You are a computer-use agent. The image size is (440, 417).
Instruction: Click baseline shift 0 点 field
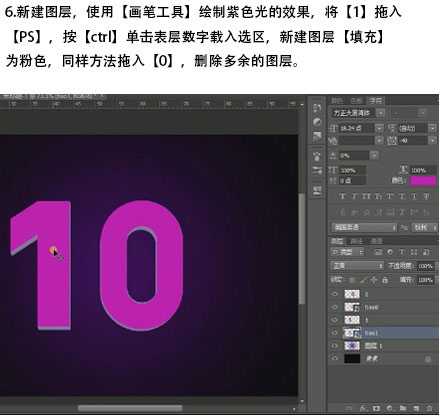pos(352,181)
